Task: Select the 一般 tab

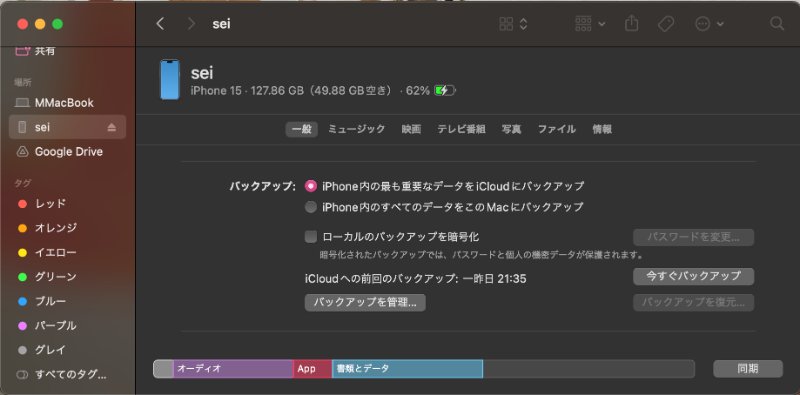Action: 302,129
